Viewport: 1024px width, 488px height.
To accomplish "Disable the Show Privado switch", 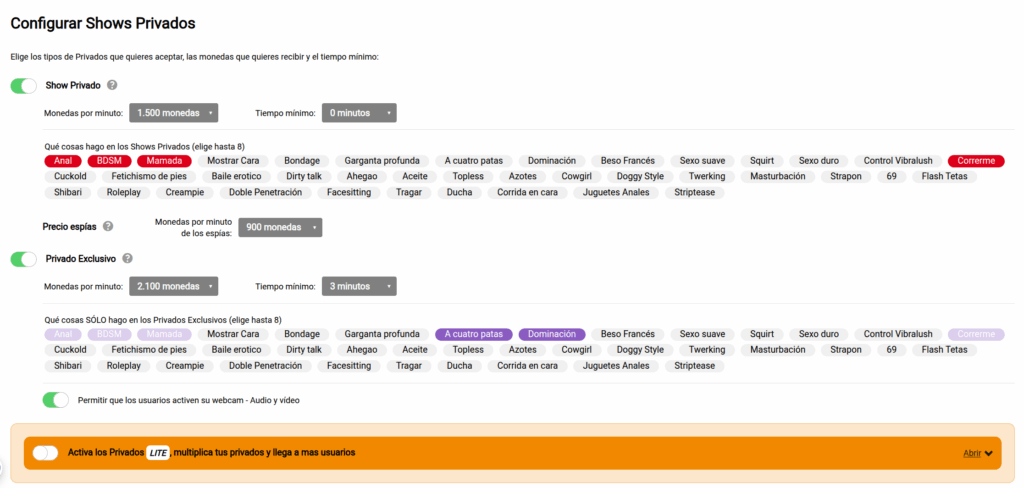I will (24, 86).
